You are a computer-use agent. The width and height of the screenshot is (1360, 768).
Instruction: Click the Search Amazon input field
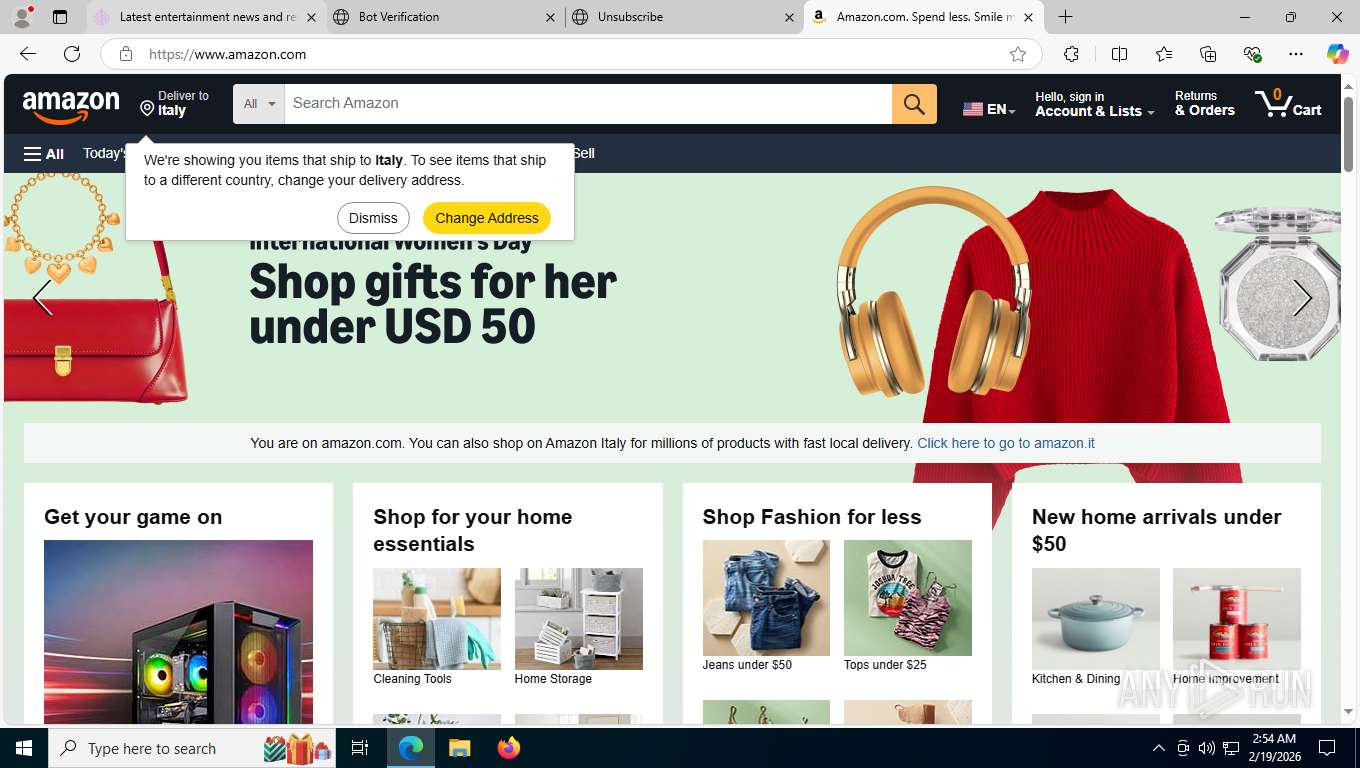588,104
